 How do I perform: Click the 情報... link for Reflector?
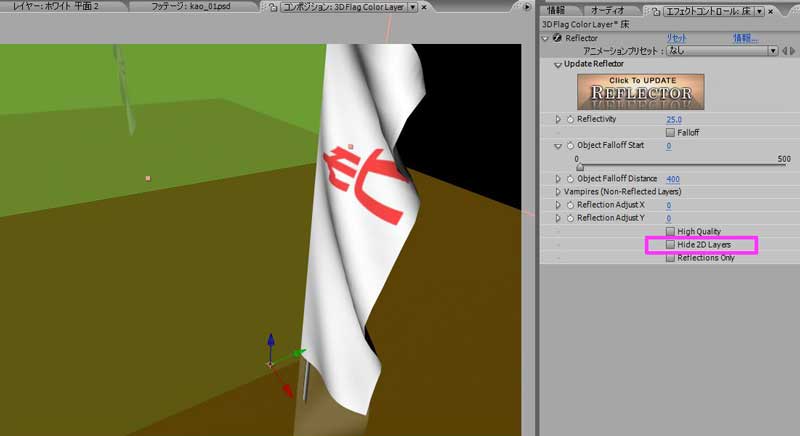click(x=745, y=38)
